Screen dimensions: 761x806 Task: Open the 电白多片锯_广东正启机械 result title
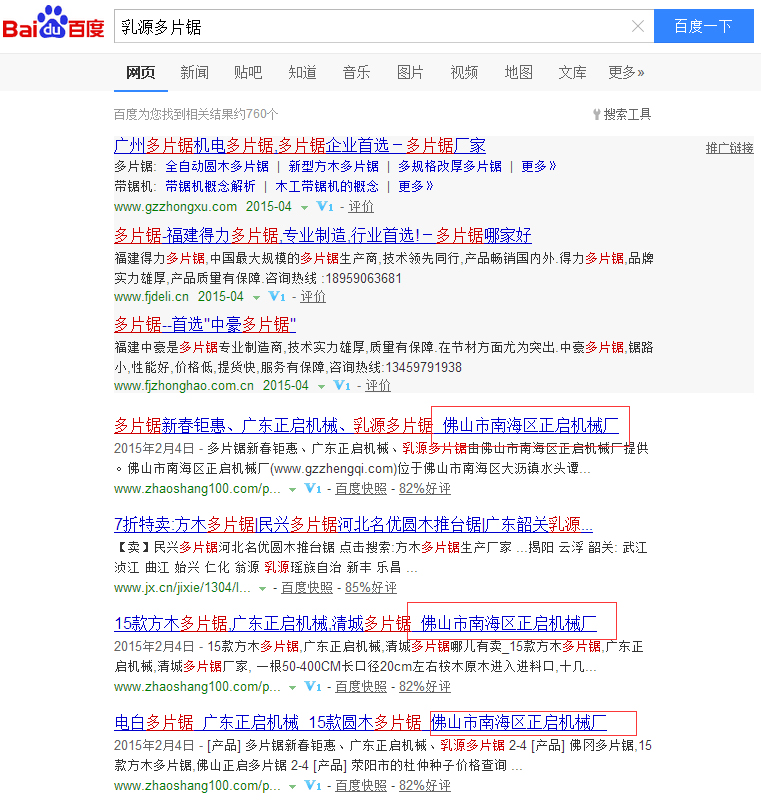[360, 723]
